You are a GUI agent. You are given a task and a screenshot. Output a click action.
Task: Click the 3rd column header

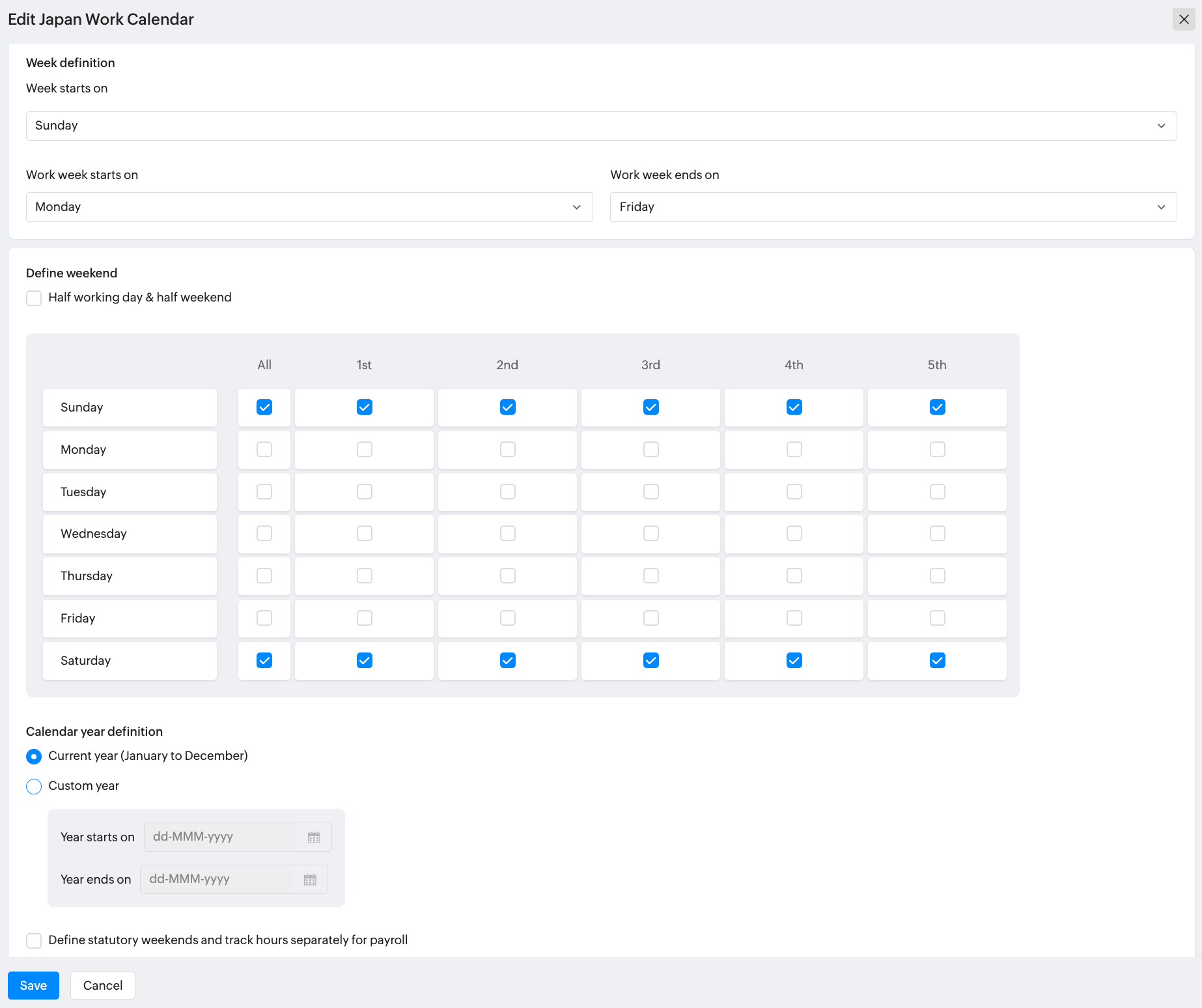coord(650,365)
